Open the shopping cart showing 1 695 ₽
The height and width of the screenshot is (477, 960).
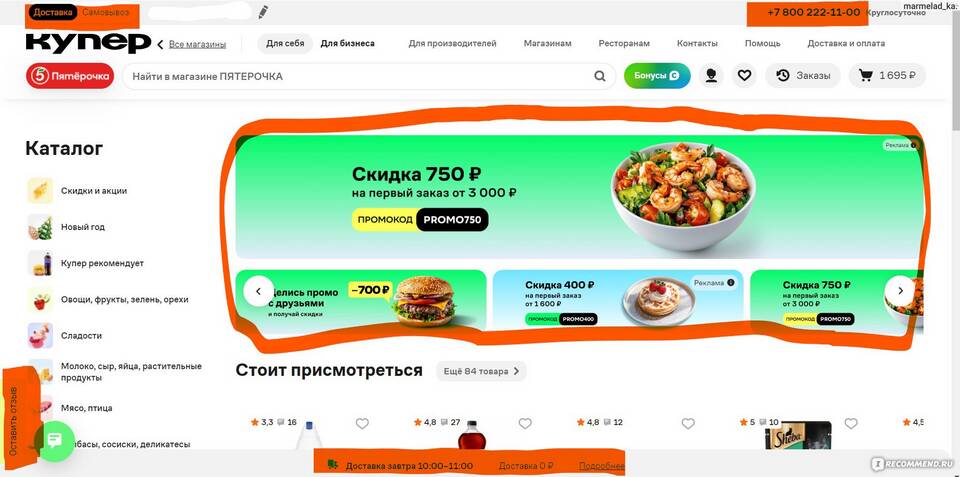pyautogui.click(x=887, y=75)
